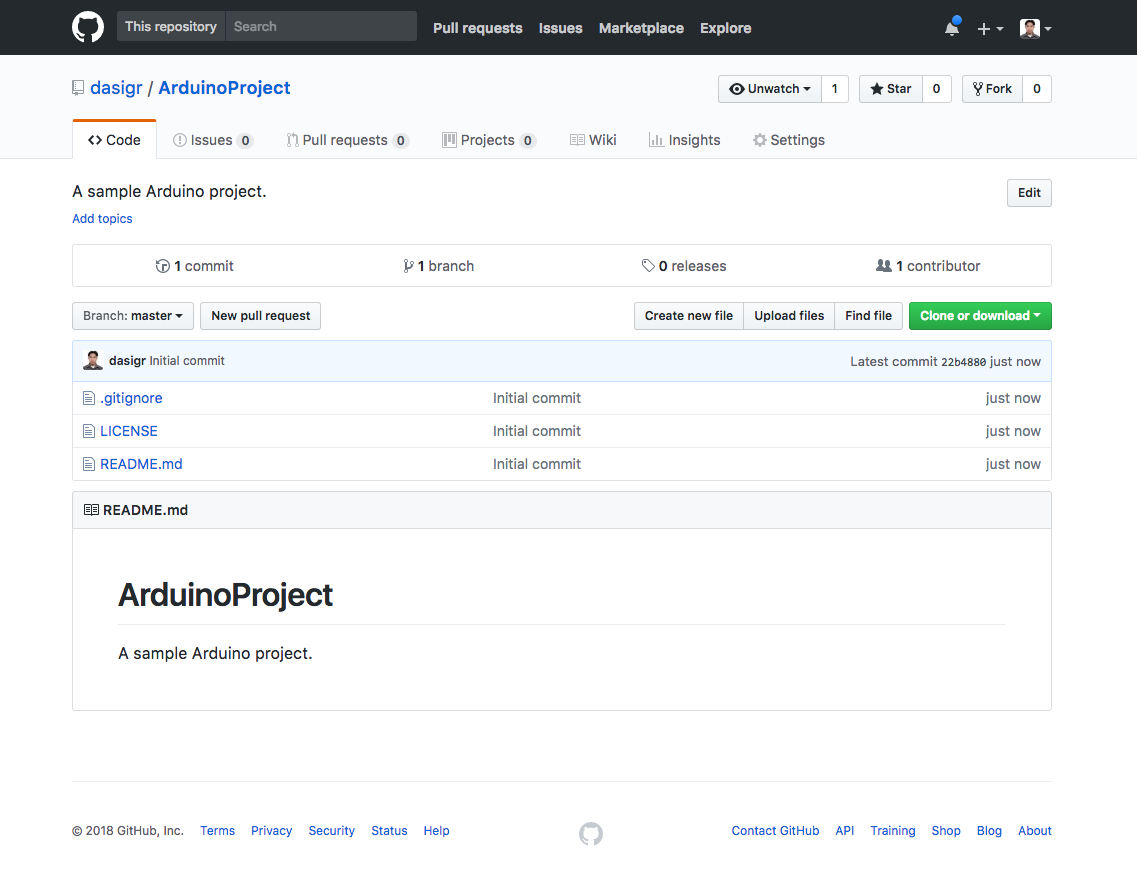Click dasigr avatar in the latest commit row

93,360
